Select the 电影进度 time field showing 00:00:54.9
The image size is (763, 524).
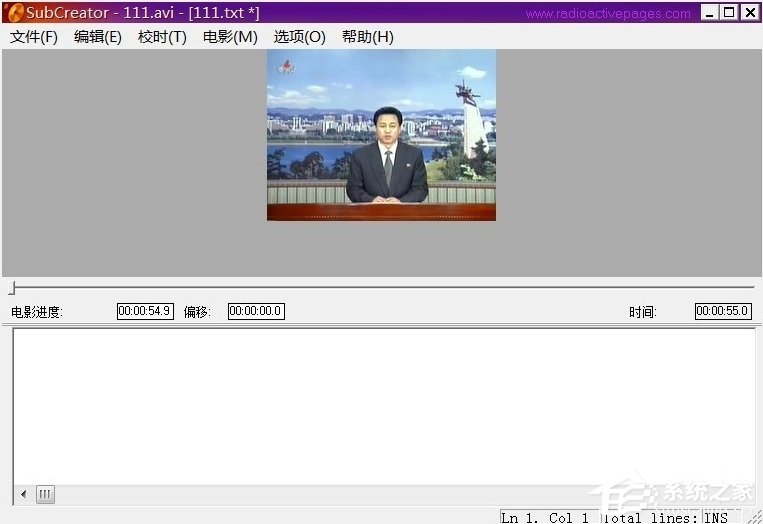pos(145,311)
